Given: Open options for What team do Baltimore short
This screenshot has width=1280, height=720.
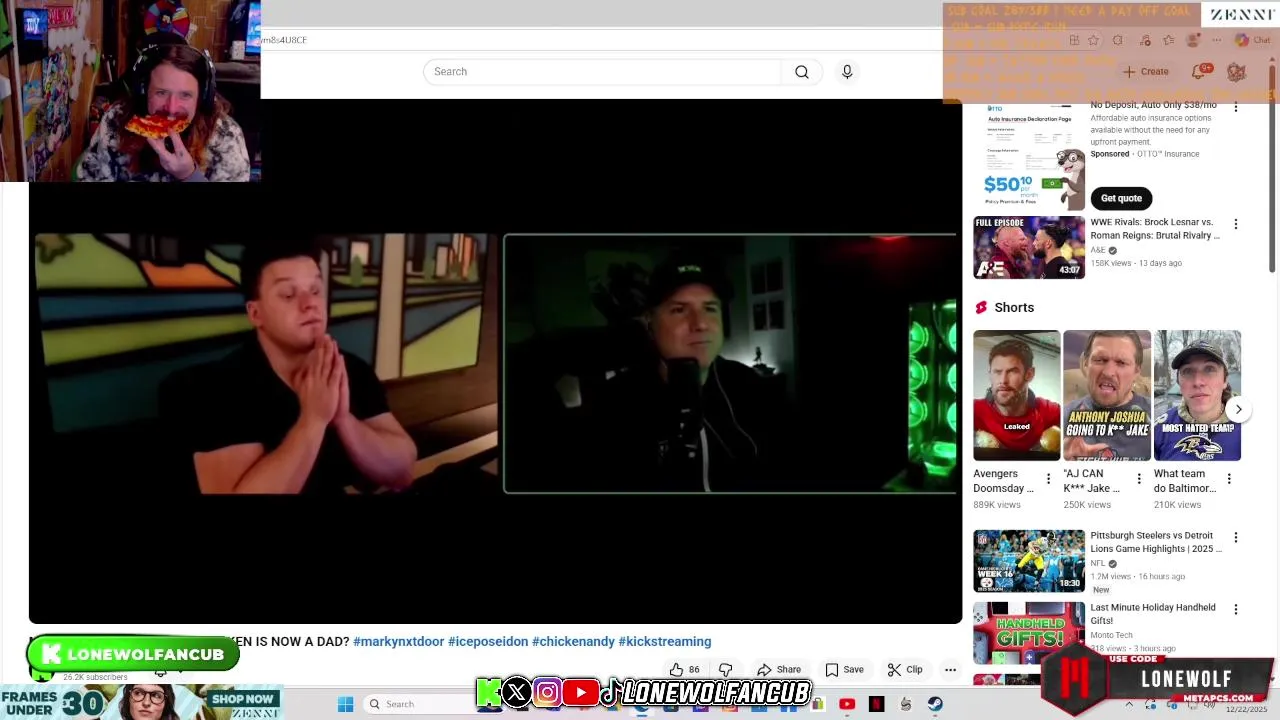Looking at the screenshot, I should (1229, 479).
